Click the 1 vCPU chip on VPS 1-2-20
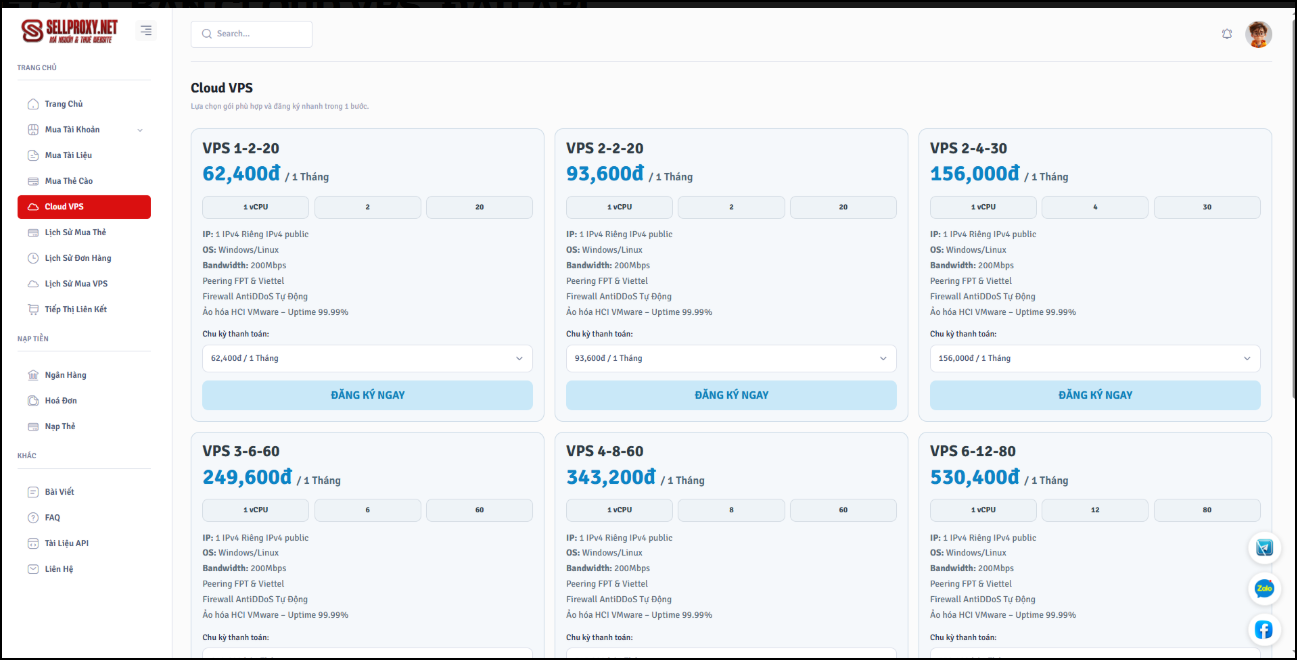This screenshot has width=1297, height=660. point(256,207)
